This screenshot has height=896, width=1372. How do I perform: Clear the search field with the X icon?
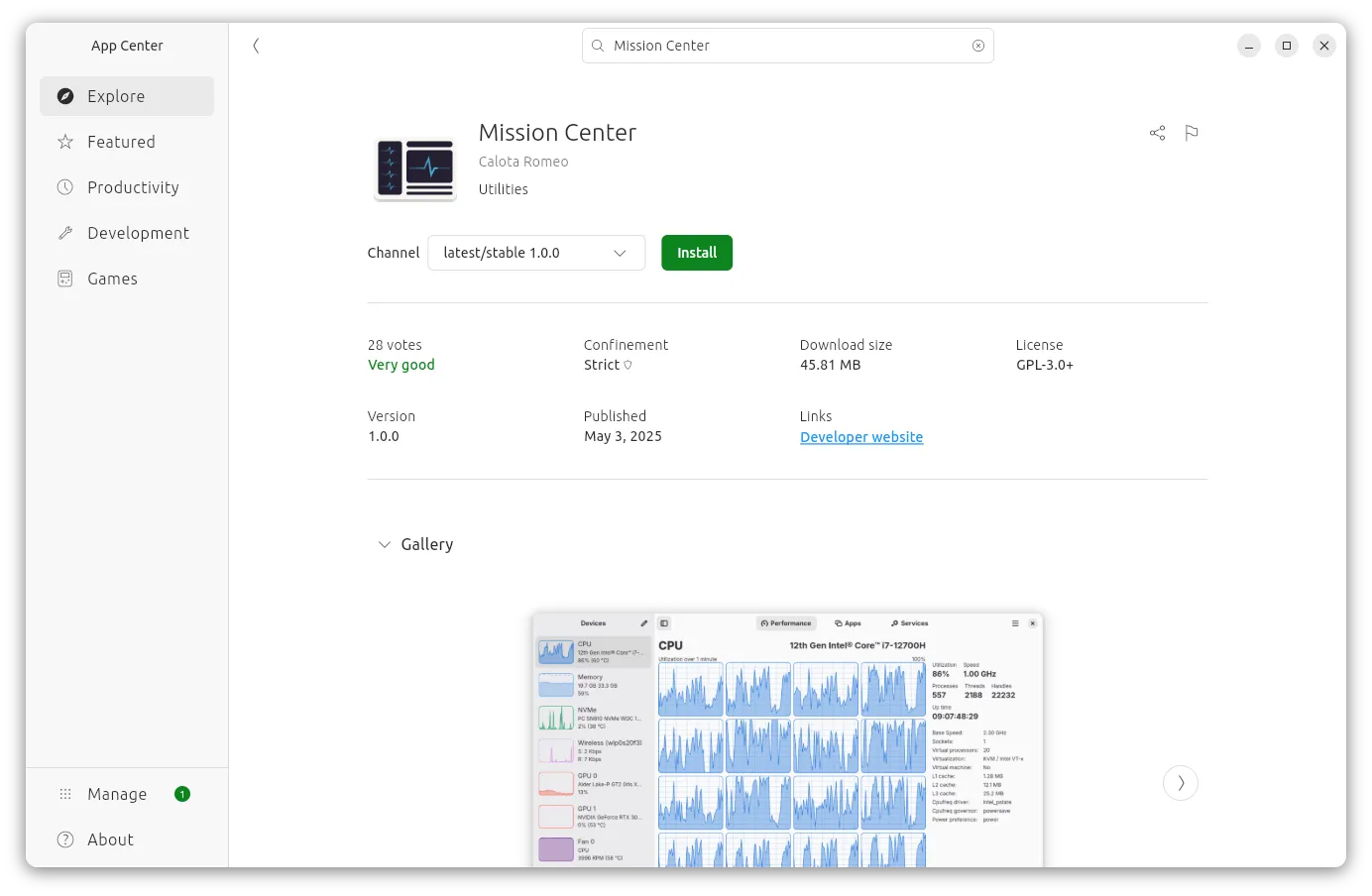click(x=978, y=46)
